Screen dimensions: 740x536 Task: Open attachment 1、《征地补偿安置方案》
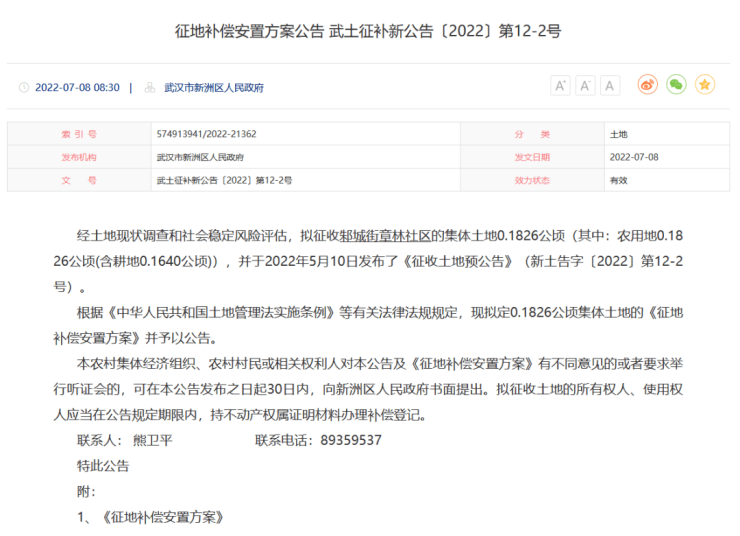pyautogui.click(x=151, y=518)
